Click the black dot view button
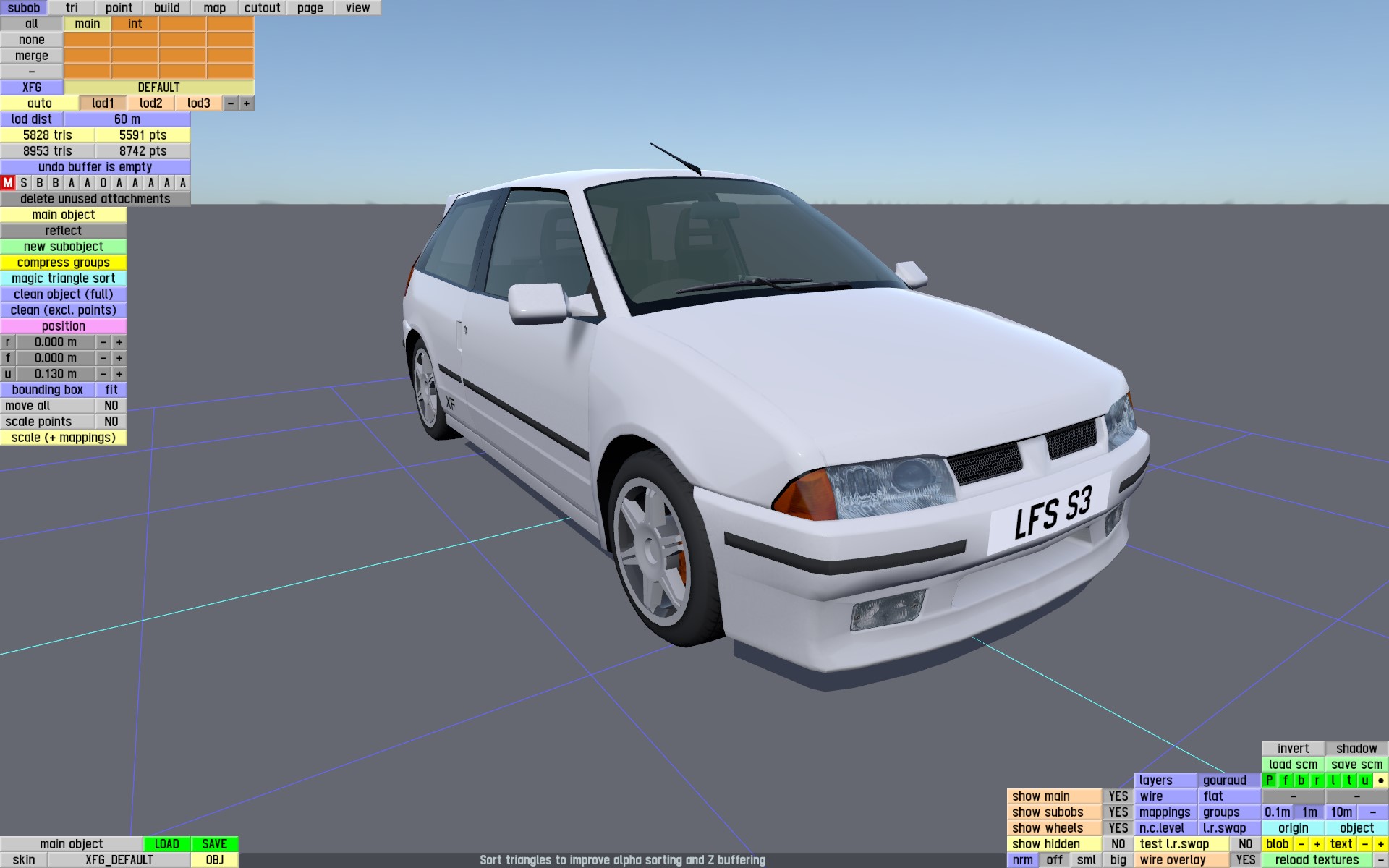The image size is (1389, 868). pyautogui.click(x=1380, y=780)
